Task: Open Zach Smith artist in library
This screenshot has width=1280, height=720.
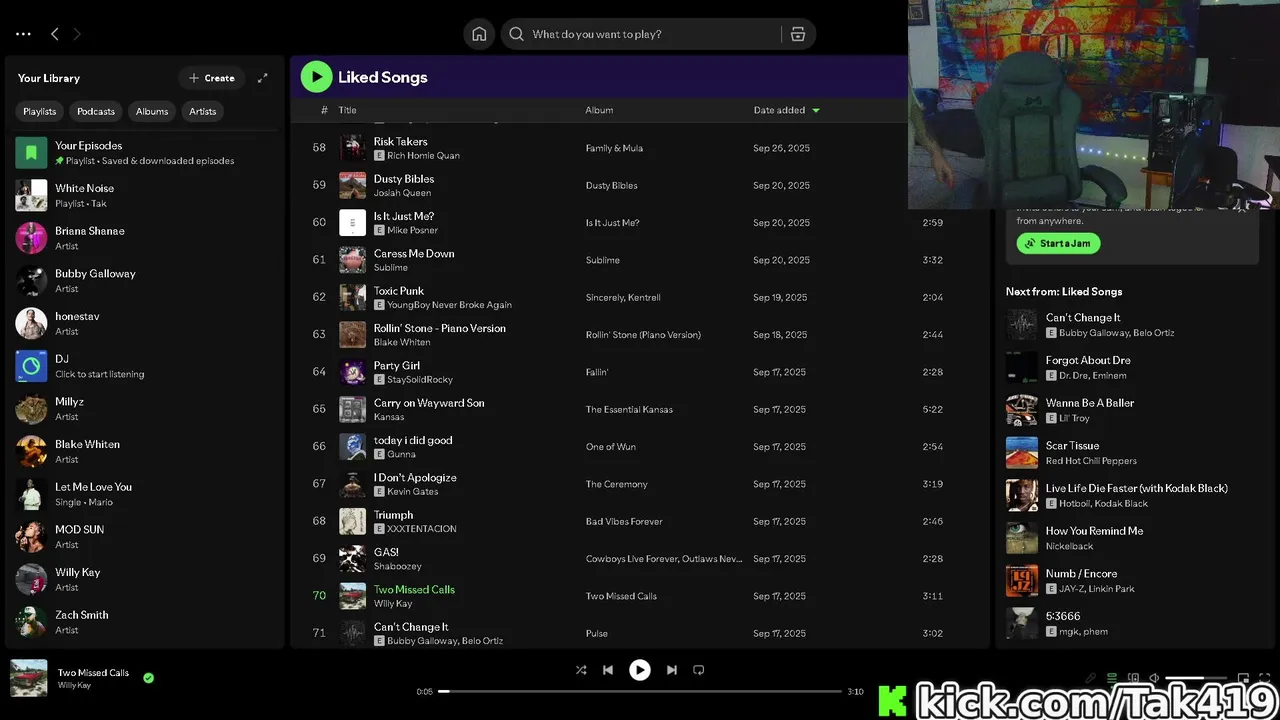Action: [x=145, y=622]
